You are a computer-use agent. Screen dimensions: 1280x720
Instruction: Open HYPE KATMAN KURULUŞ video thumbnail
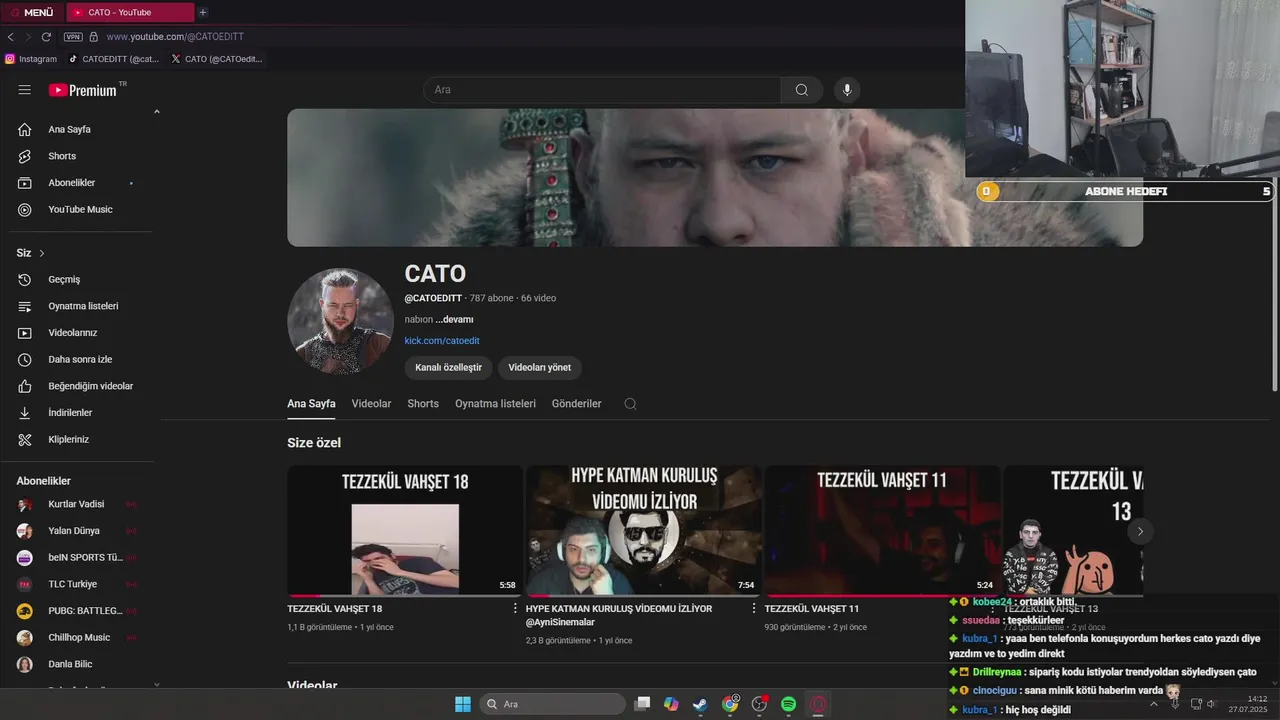point(644,531)
